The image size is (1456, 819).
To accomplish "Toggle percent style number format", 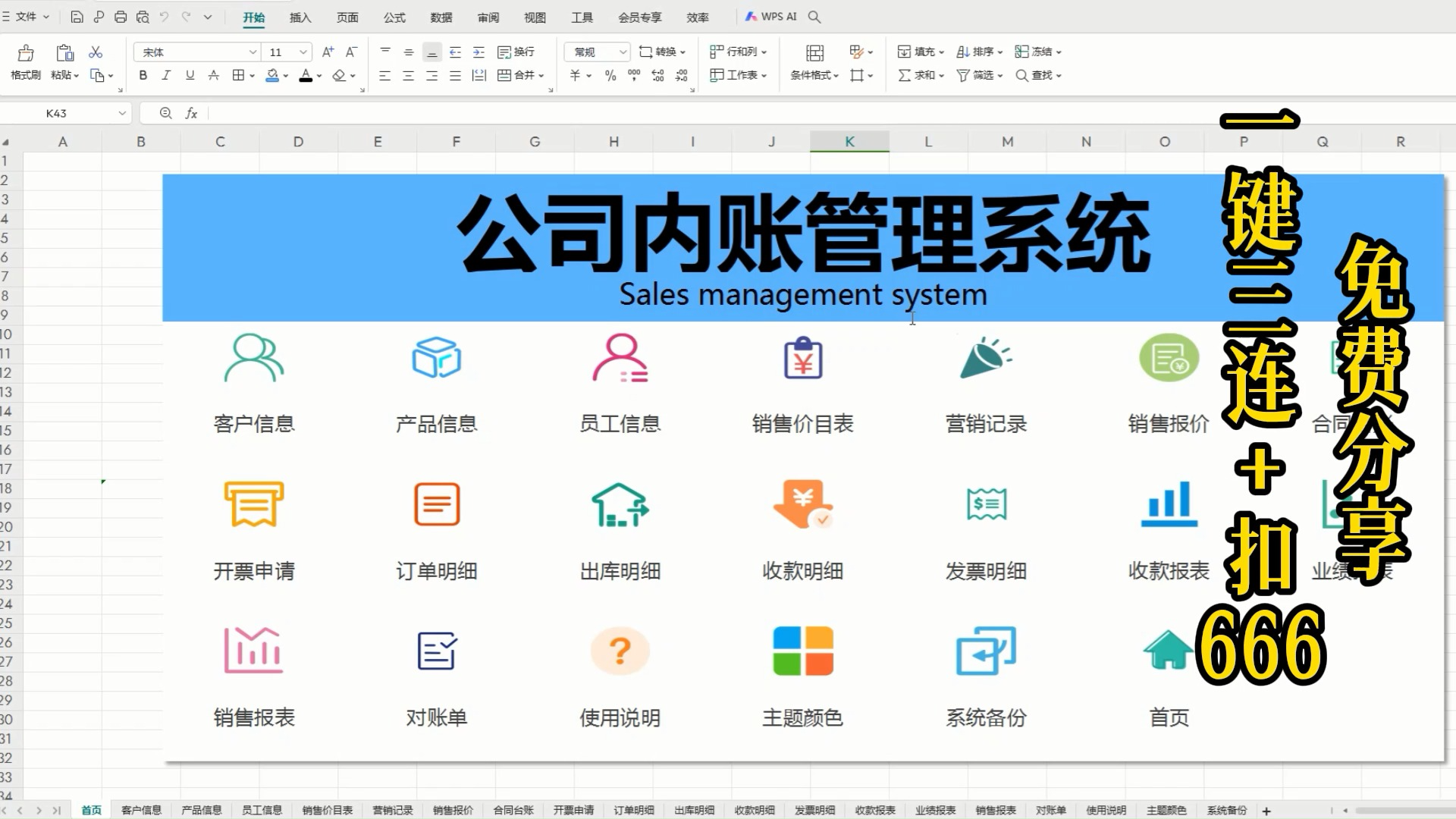I will (610, 75).
